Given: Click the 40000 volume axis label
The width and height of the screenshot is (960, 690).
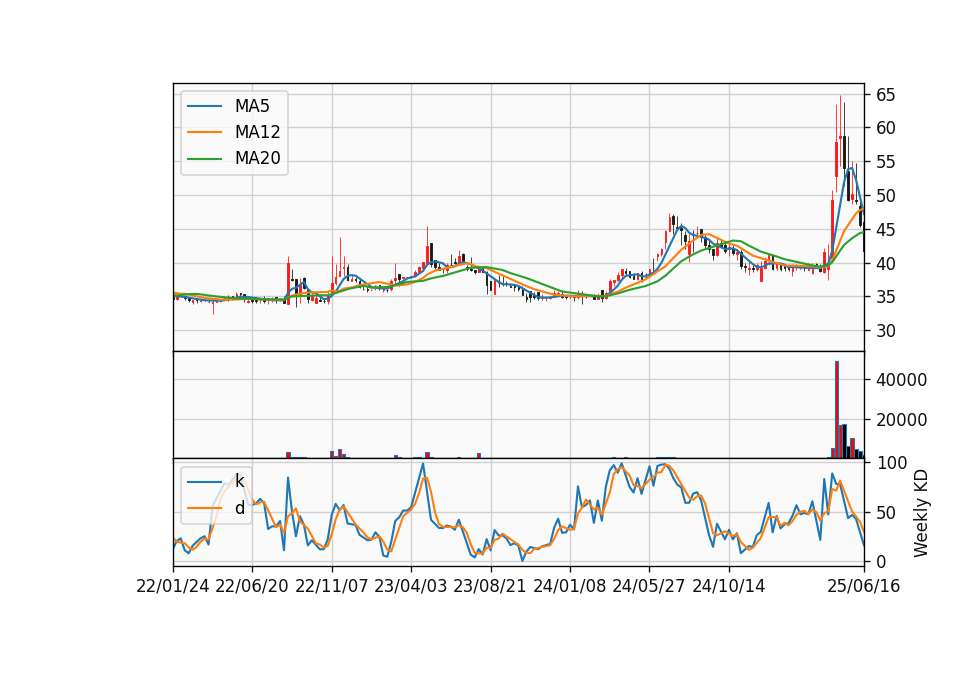Looking at the screenshot, I should pyautogui.click(x=901, y=380).
